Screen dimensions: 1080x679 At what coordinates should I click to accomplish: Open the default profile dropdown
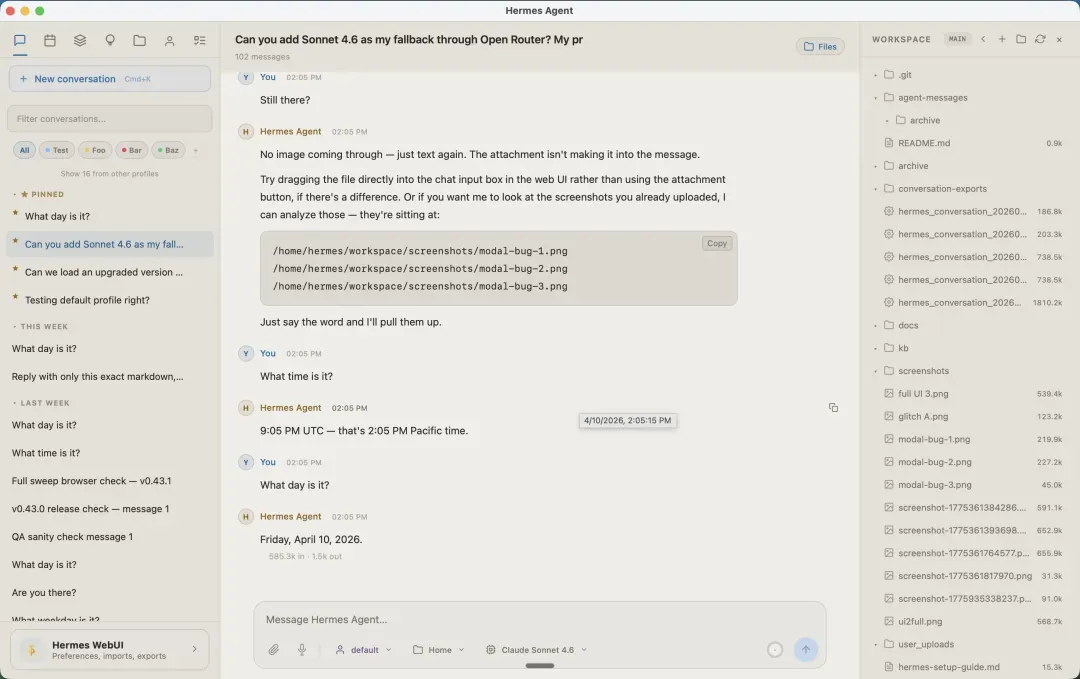[x=363, y=650]
